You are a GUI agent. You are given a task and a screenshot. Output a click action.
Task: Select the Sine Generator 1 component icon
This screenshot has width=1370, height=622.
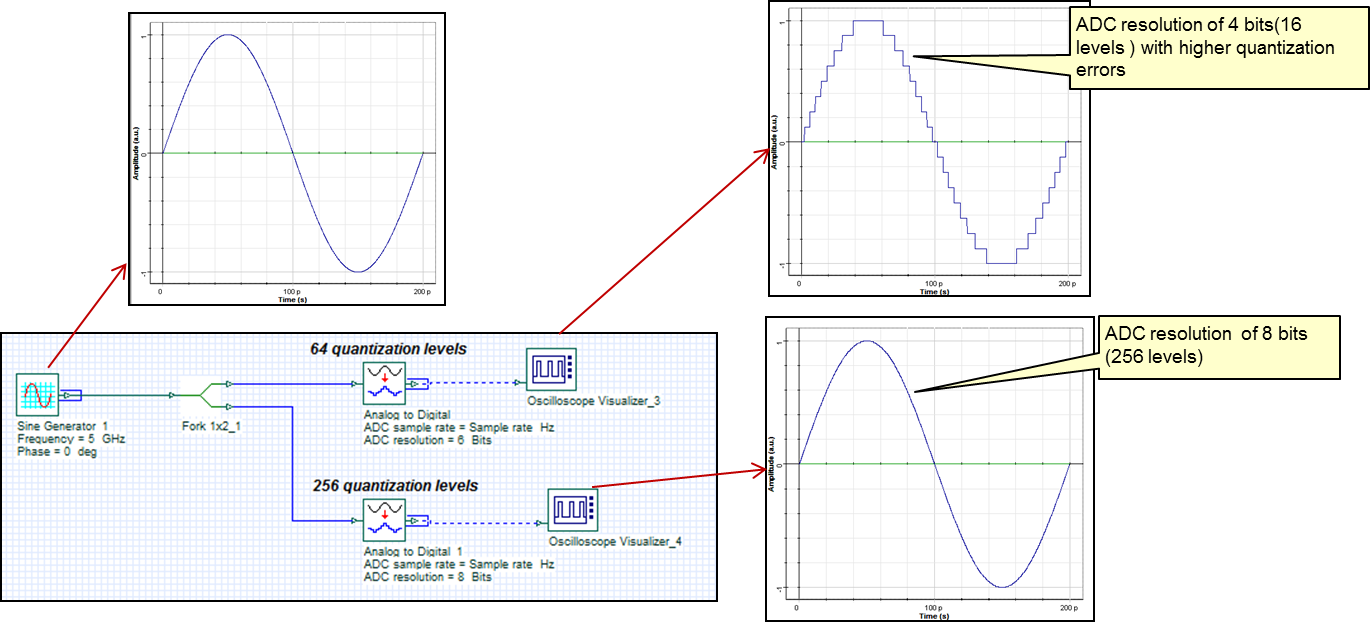(x=39, y=394)
